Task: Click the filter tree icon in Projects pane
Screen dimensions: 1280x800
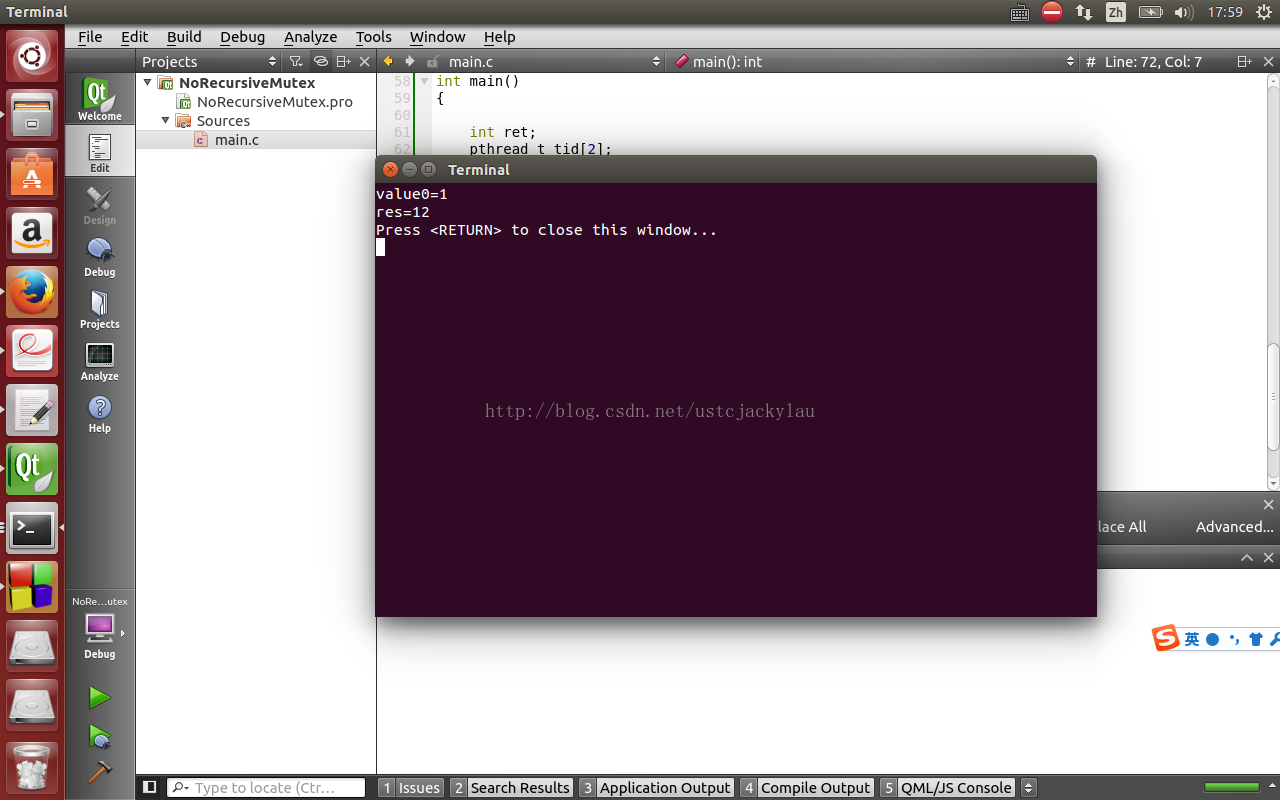Action: tap(296, 62)
